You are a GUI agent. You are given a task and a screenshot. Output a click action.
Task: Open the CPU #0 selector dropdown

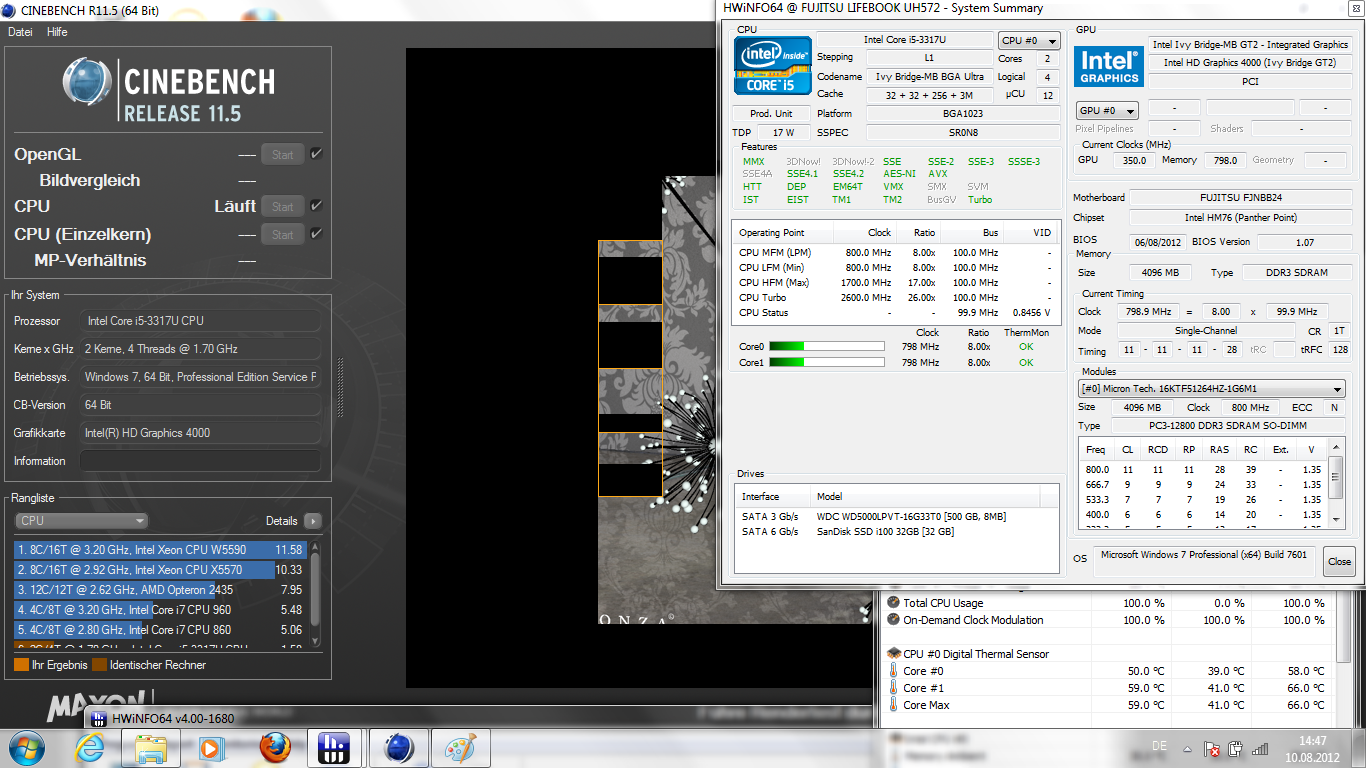pyautogui.click(x=1029, y=41)
